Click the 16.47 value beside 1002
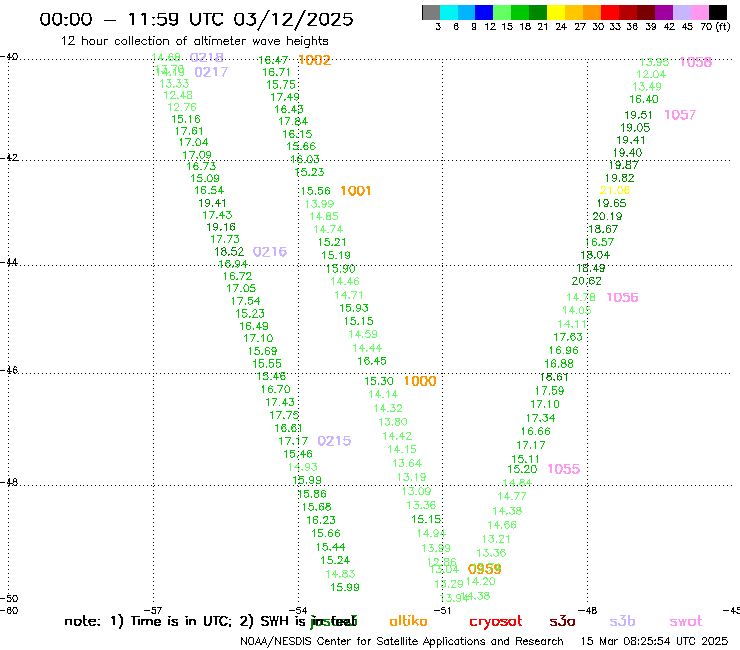The width and height of the screenshot is (740, 650). 273,60
